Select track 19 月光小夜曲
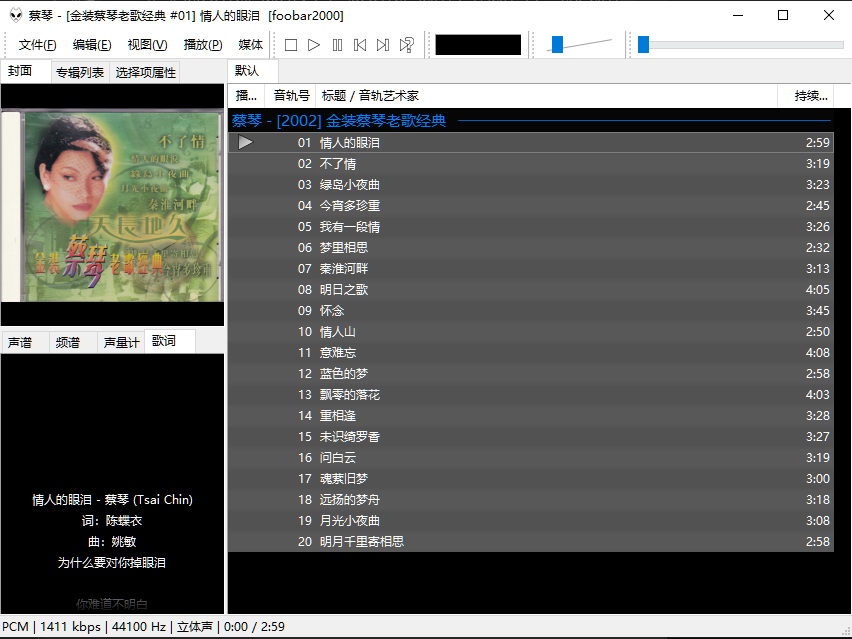The height and width of the screenshot is (639, 852). [531, 521]
